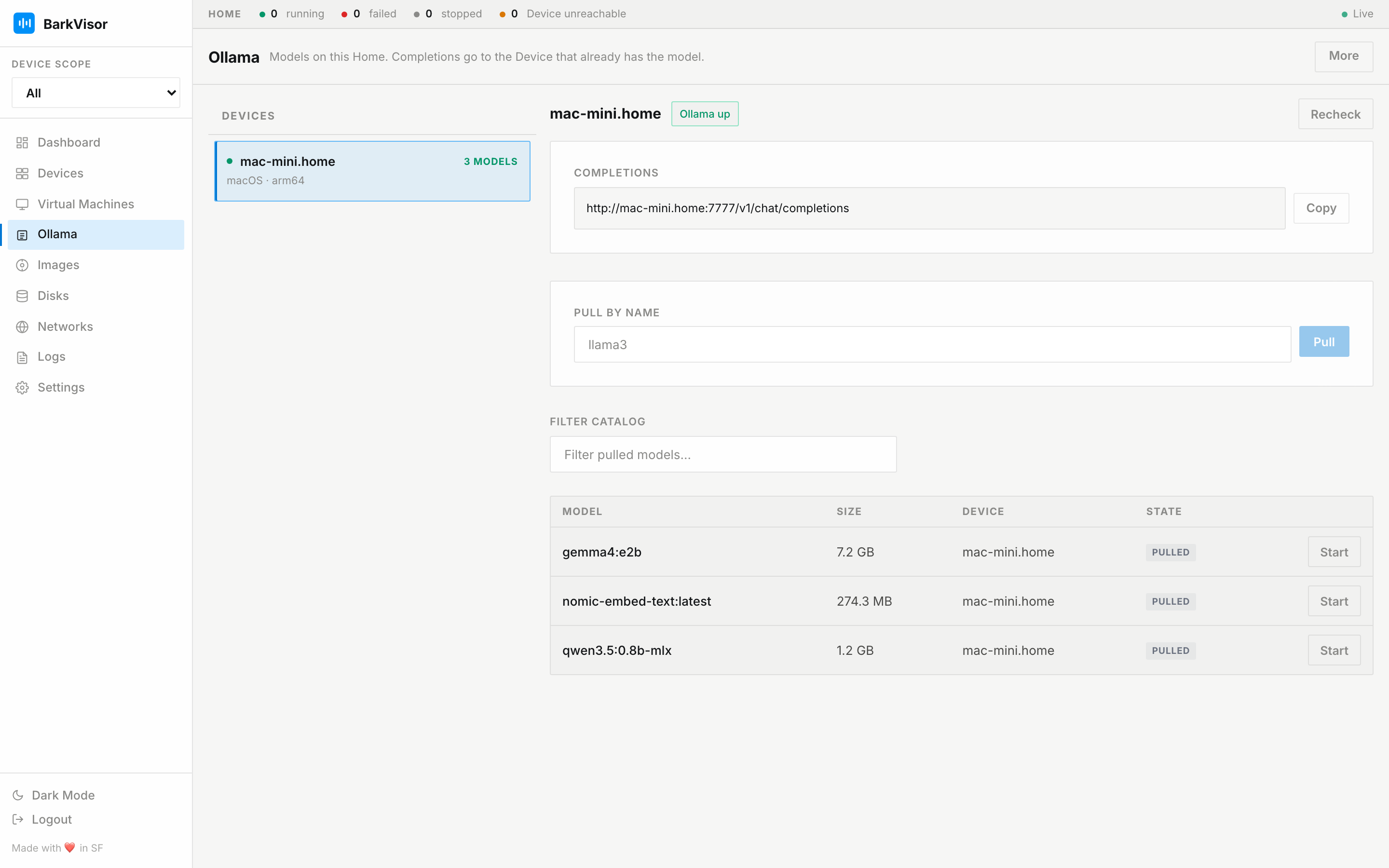
Task: Click the Logout arrow icon
Action: [18, 819]
